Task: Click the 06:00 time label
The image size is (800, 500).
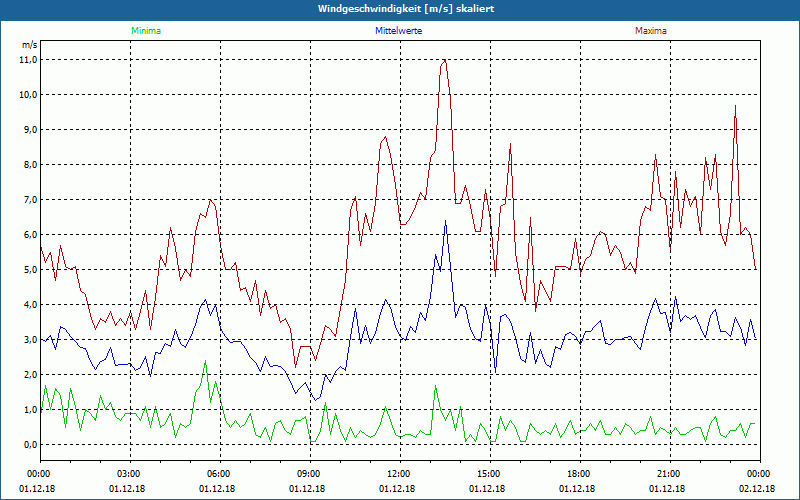Action: tap(220, 474)
